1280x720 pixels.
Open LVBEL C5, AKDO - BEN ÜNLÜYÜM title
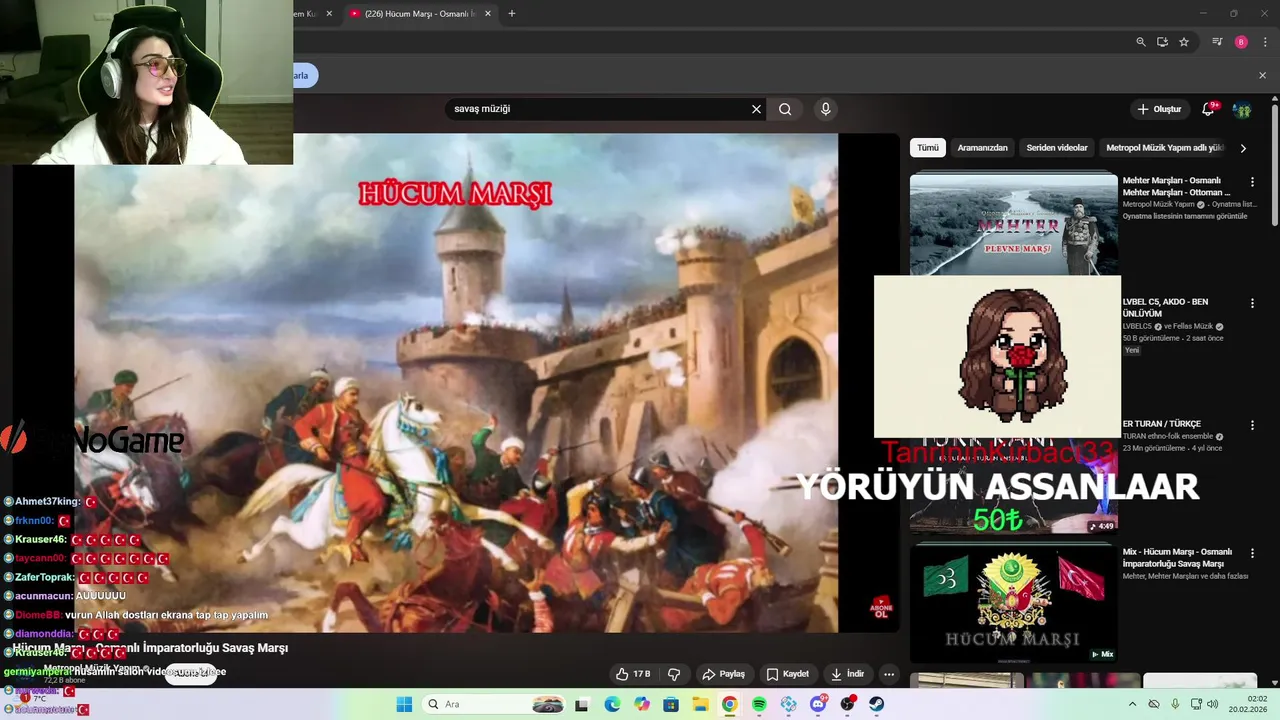pyautogui.click(x=1165, y=307)
